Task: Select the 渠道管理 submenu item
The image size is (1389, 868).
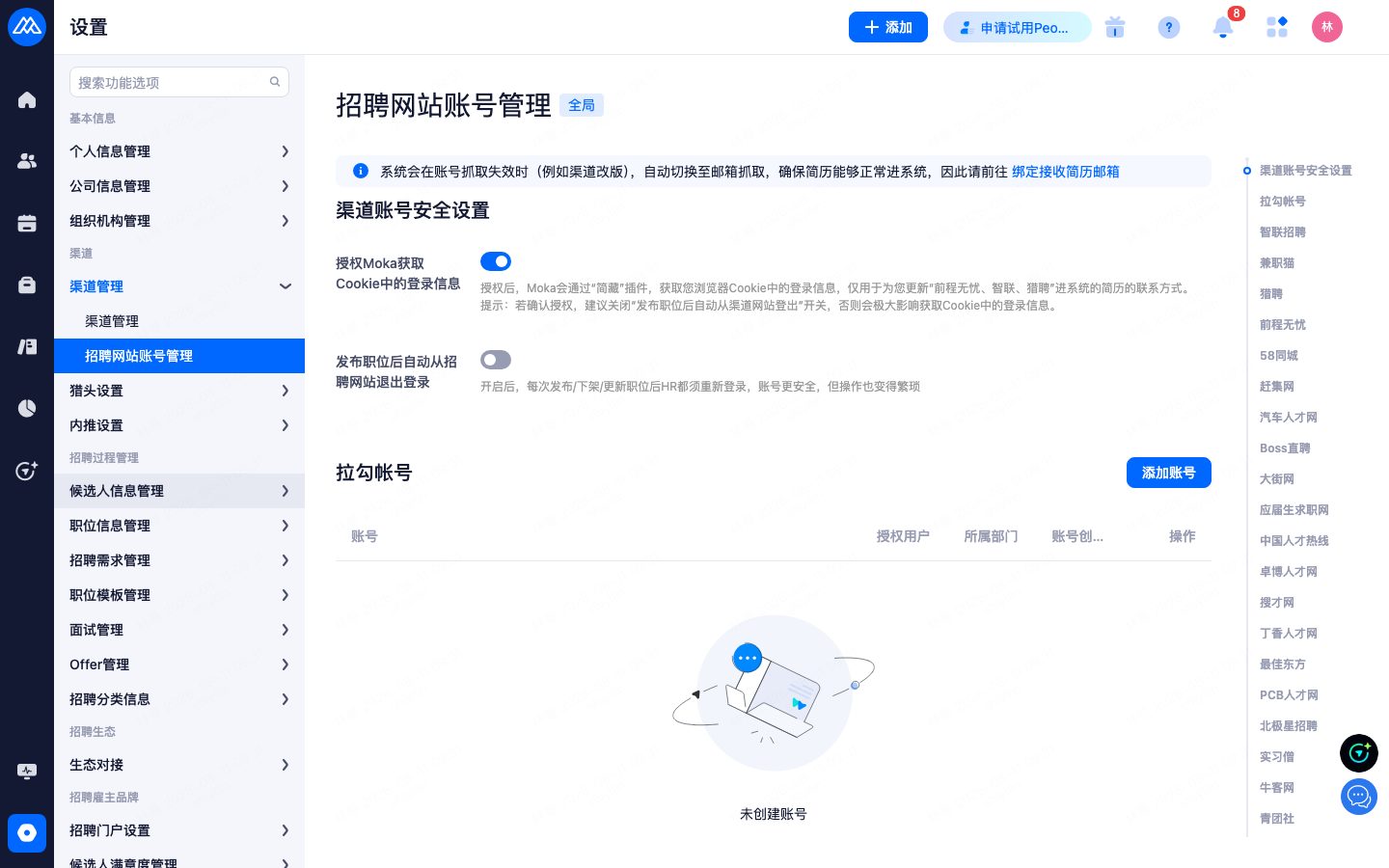Action: [179, 321]
